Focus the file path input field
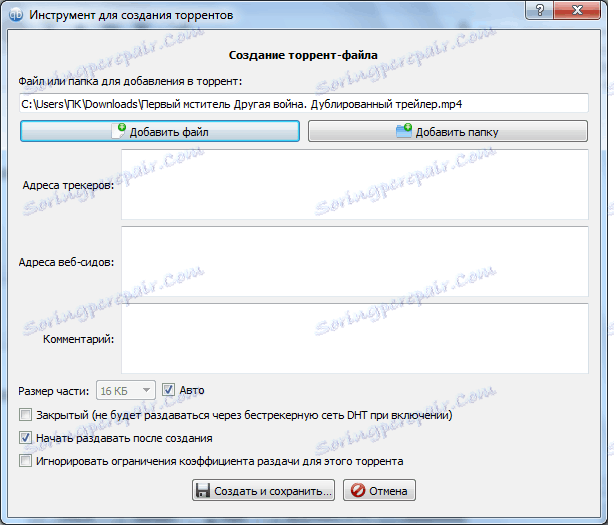This screenshot has width=614, height=525. pos(303,104)
